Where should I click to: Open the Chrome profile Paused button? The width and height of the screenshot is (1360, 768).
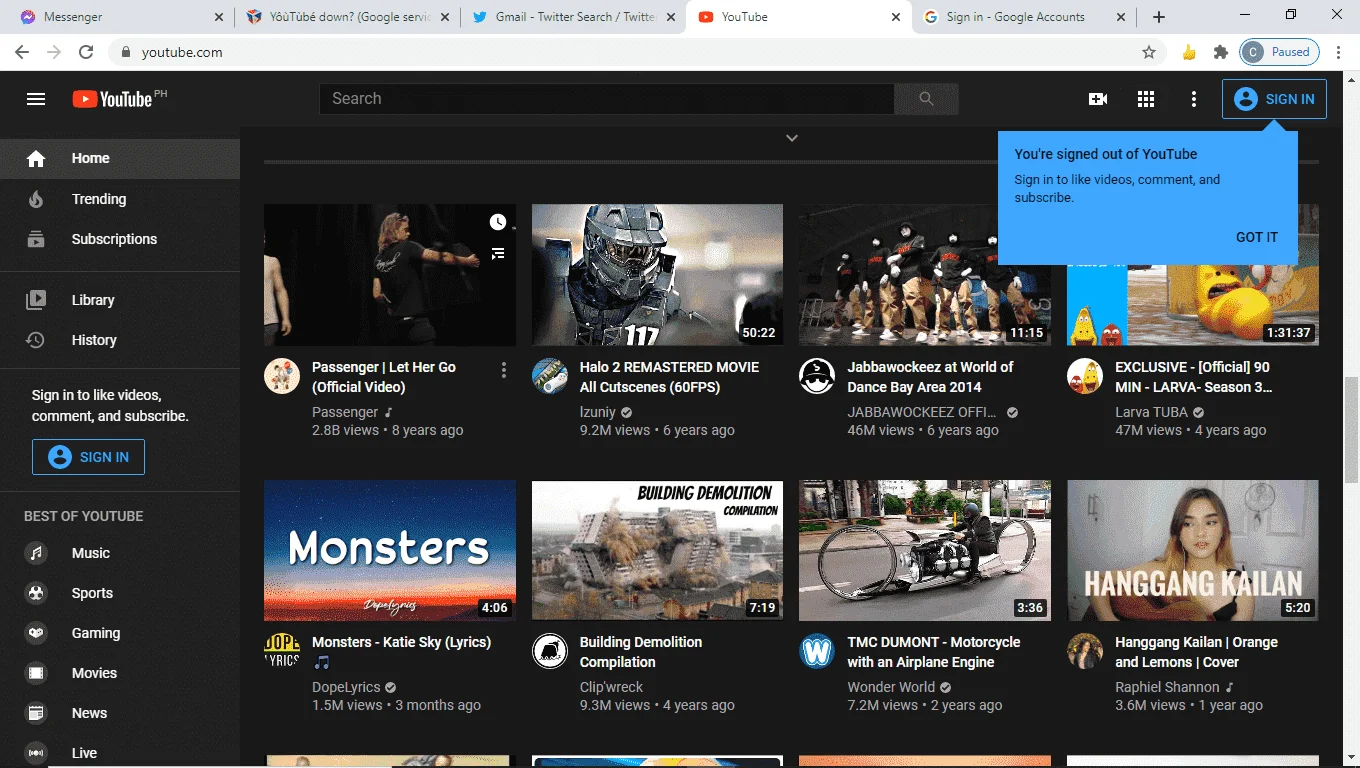(1280, 52)
